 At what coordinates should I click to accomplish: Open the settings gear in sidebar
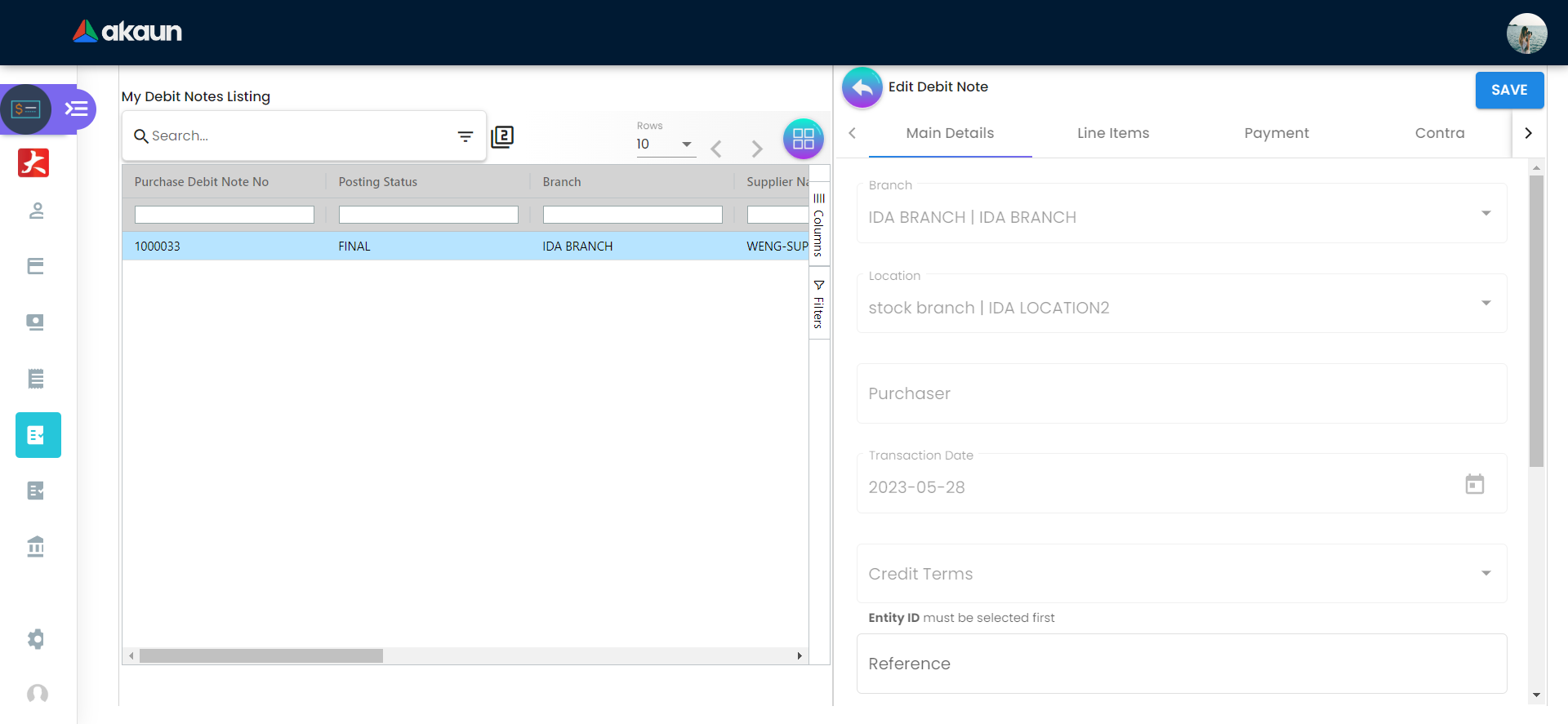pos(36,638)
